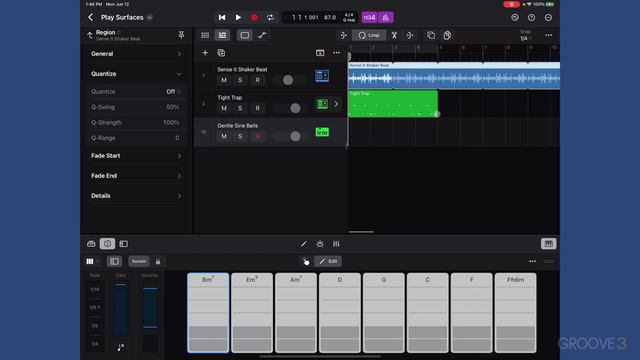Solo the Sense It Shaker Beat track
The height and width of the screenshot is (360, 640).
coord(240,80)
